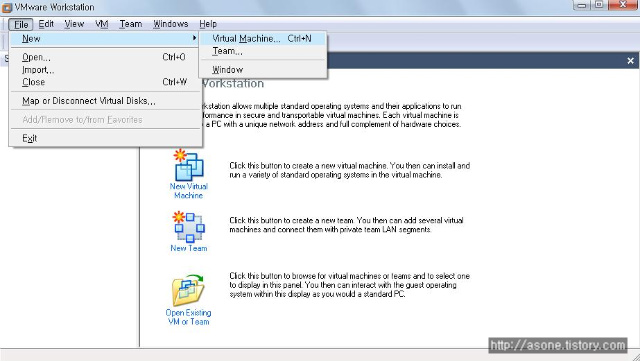Open the Windows menu
This screenshot has width=640, height=361.
coord(171,24)
